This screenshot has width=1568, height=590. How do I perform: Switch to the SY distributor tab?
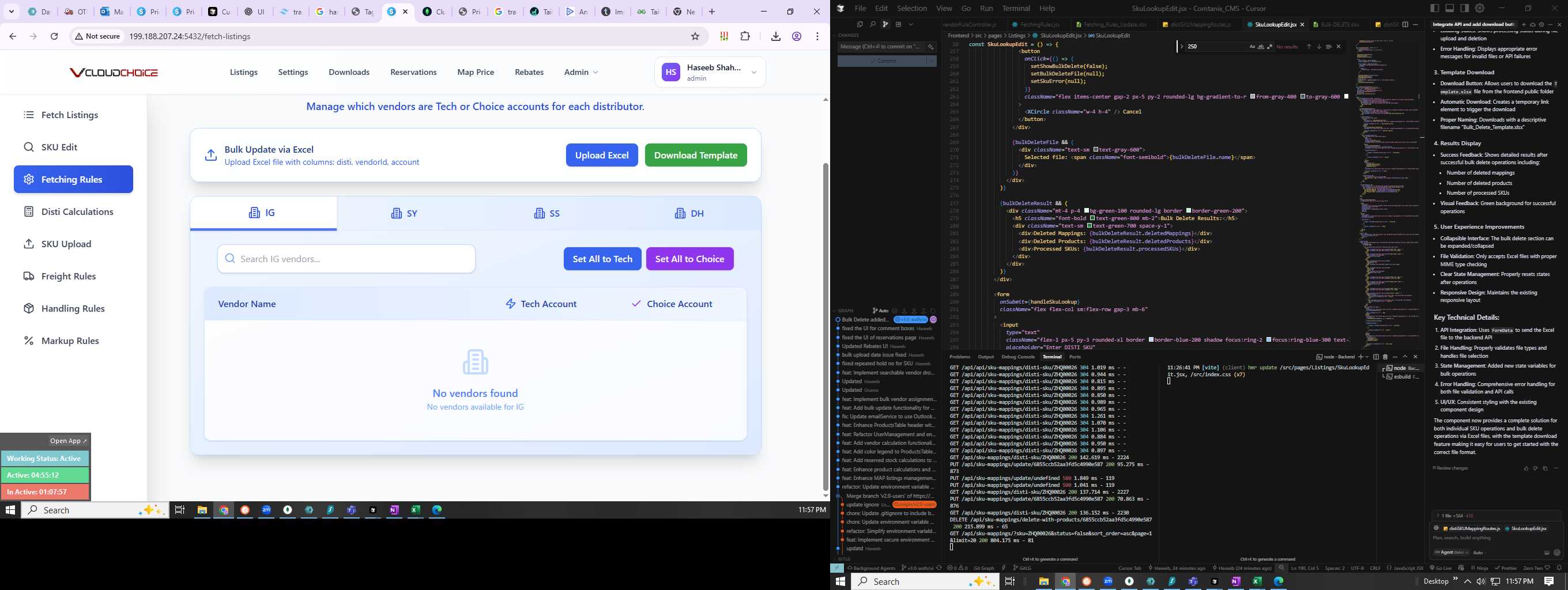click(x=405, y=214)
